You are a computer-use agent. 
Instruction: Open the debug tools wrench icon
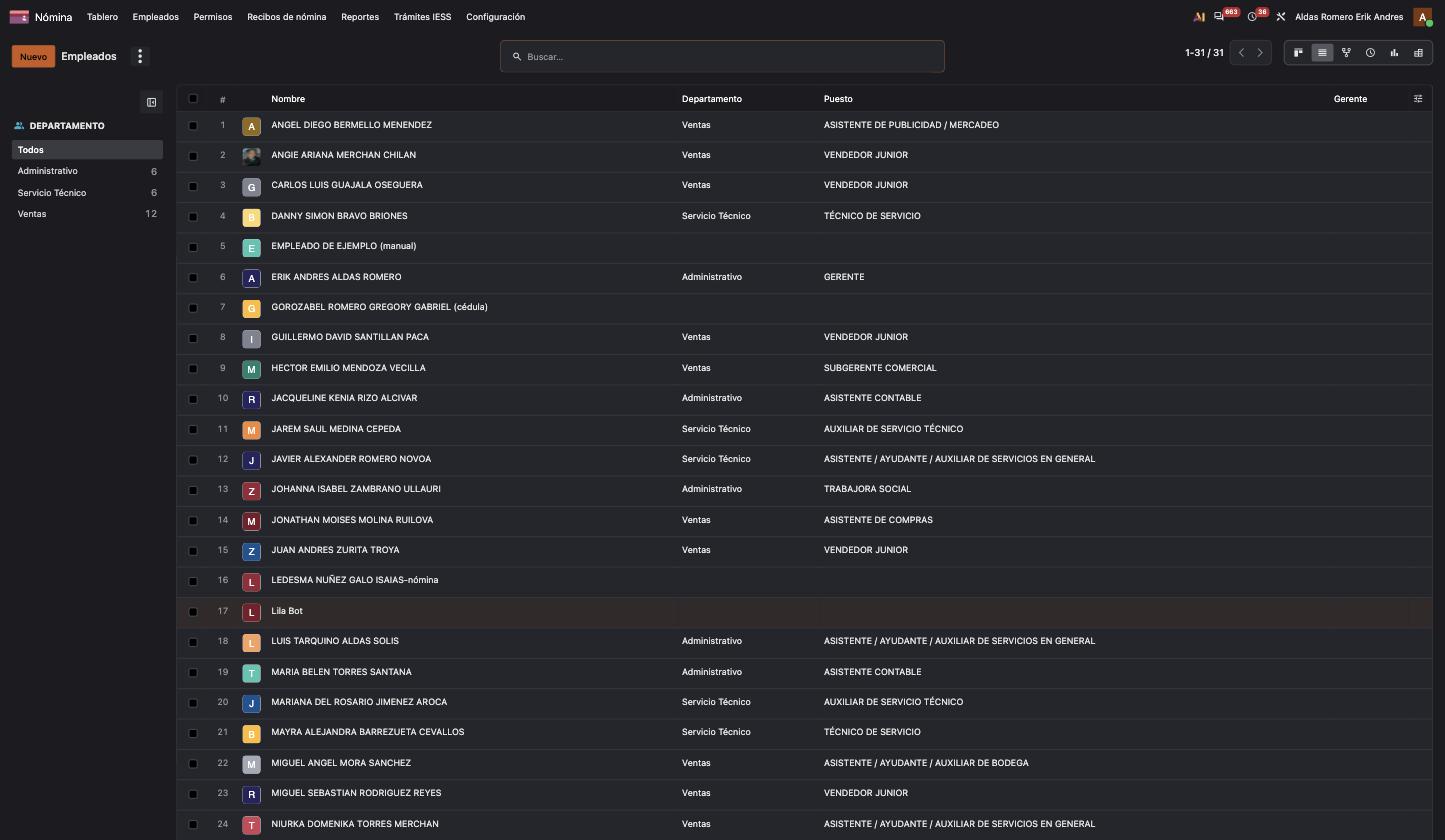[1280, 17]
